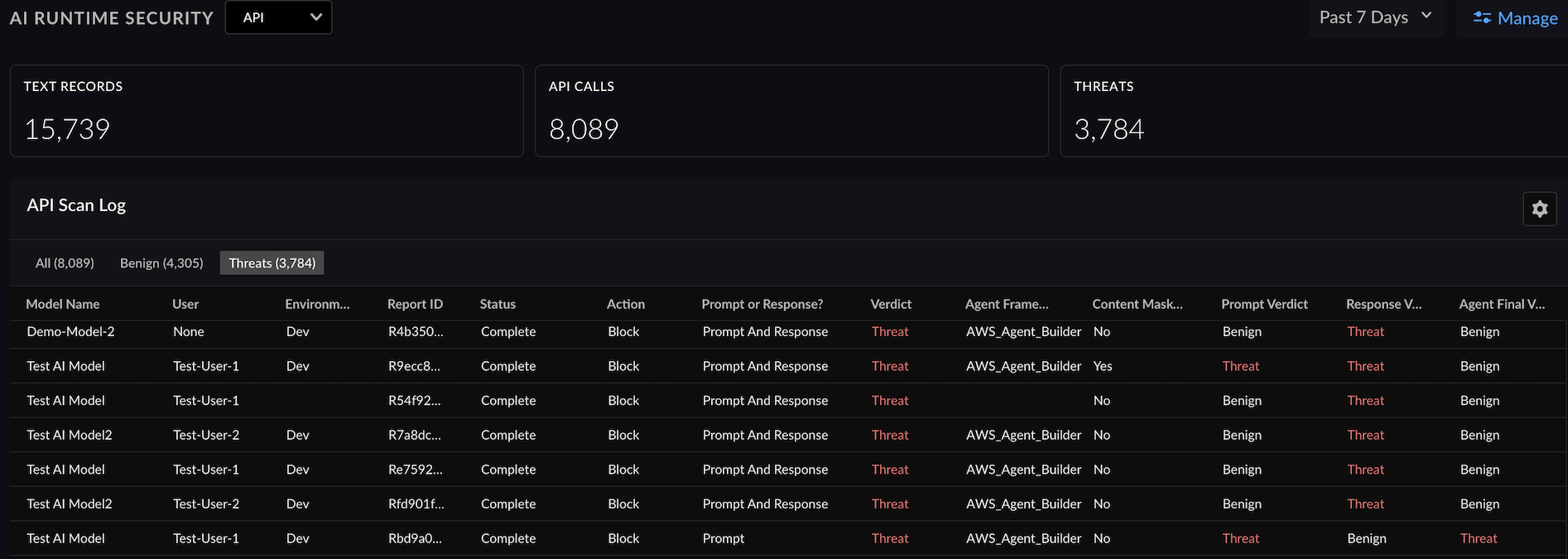The width and height of the screenshot is (1568, 559).
Task: Click the API CALLS summary card
Action: pyautogui.click(x=791, y=111)
